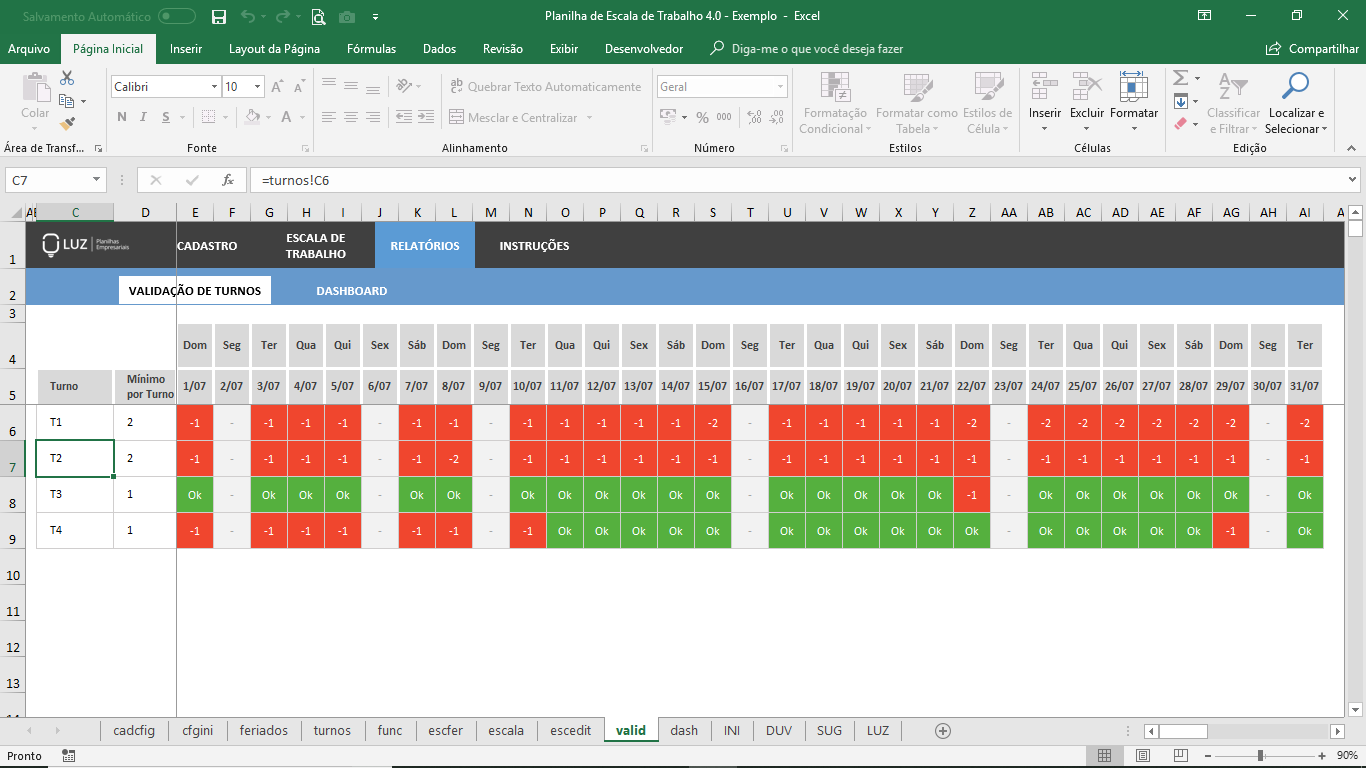
Task: Click the Copy icon in clipboard group
Action: [67, 101]
